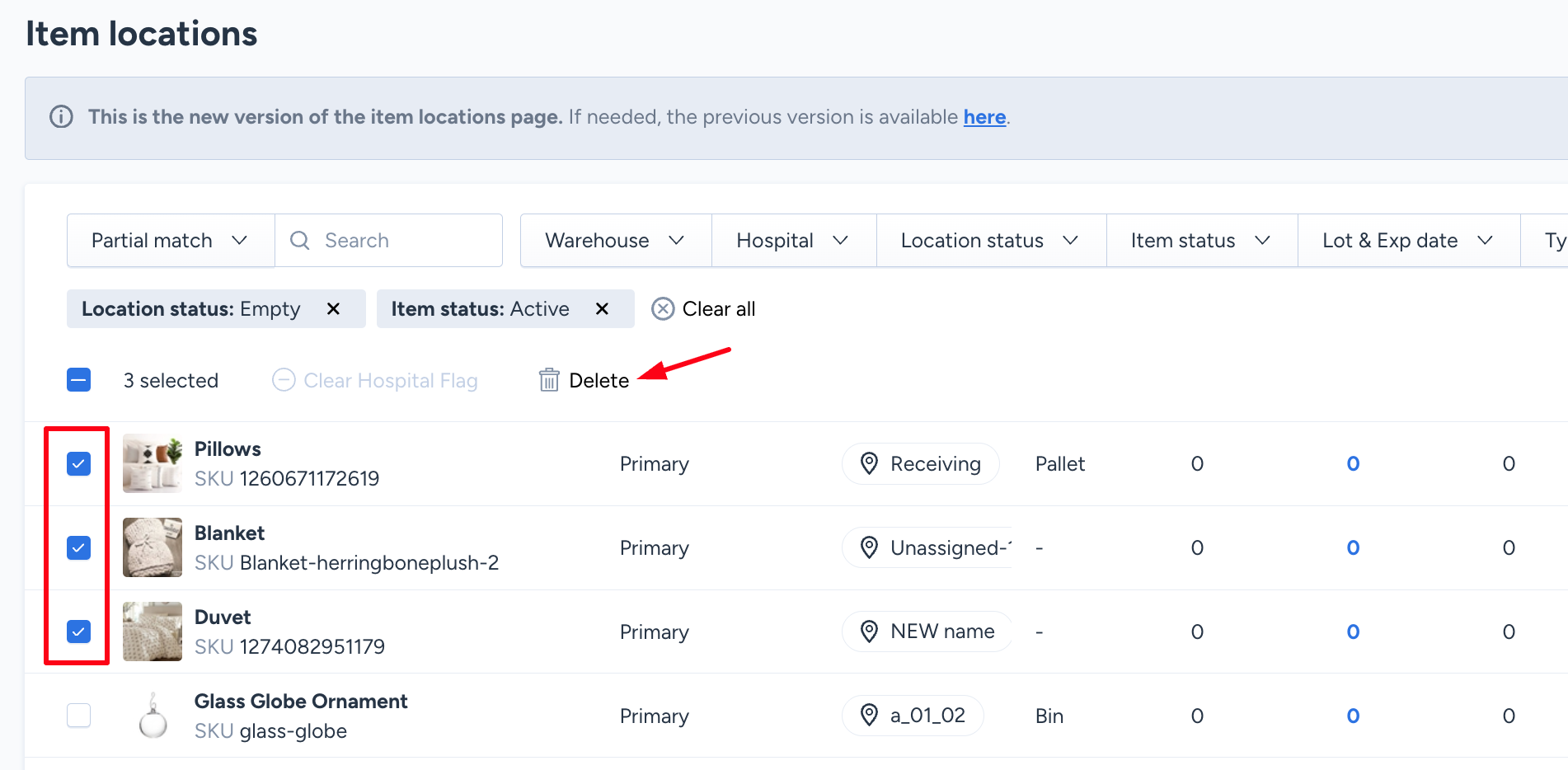Click SKU Blanket-herringboneplush-2 text
1568x770 pixels.
click(346, 563)
